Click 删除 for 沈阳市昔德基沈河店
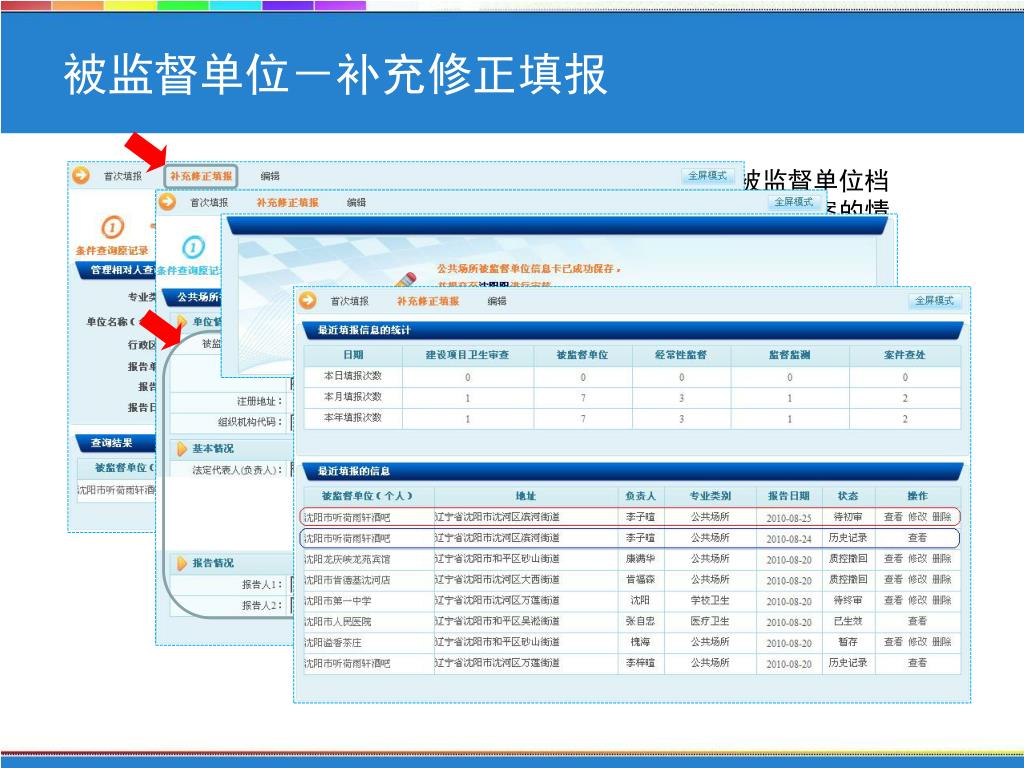The image size is (1024, 768). tap(942, 579)
